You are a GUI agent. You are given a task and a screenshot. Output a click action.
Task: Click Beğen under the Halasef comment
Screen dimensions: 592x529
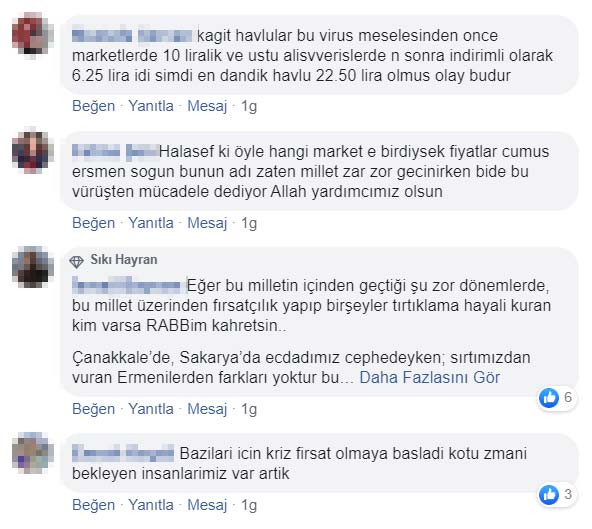tap(94, 223)
